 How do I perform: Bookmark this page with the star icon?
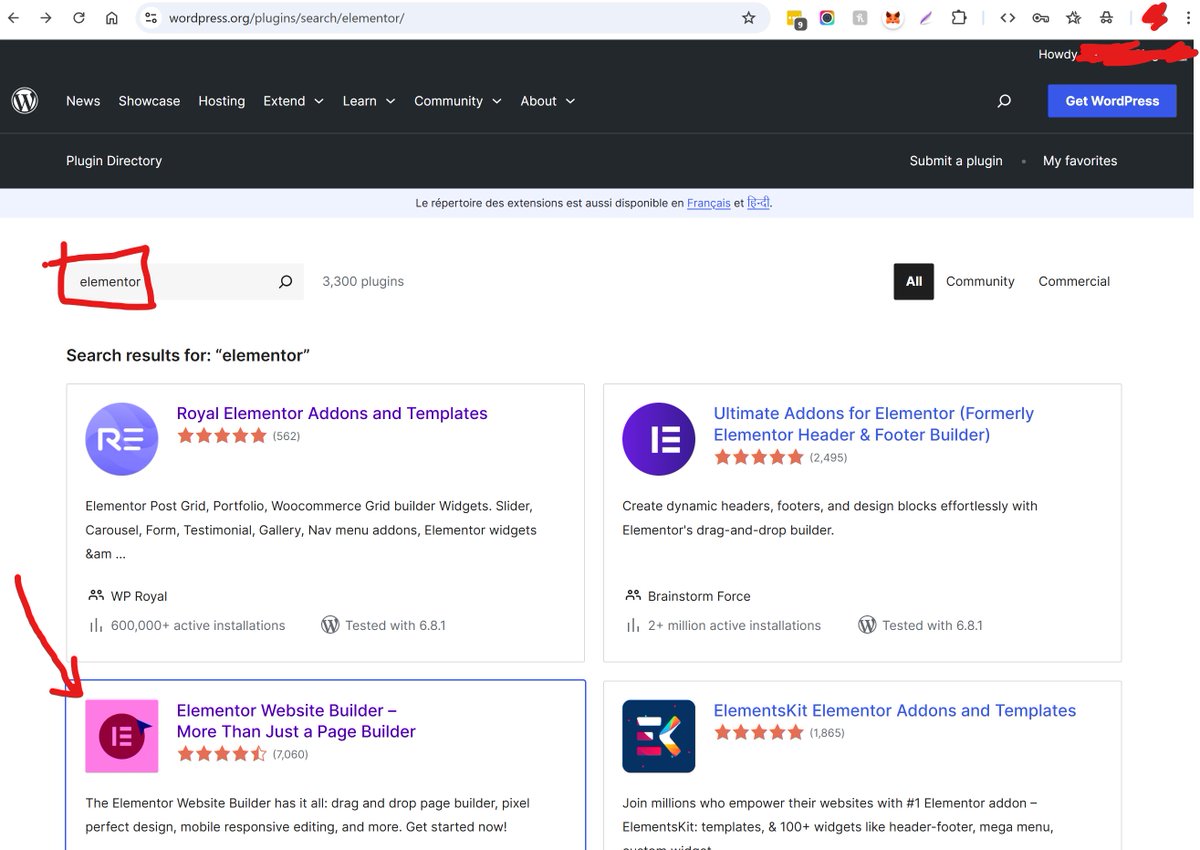point(748,18)
